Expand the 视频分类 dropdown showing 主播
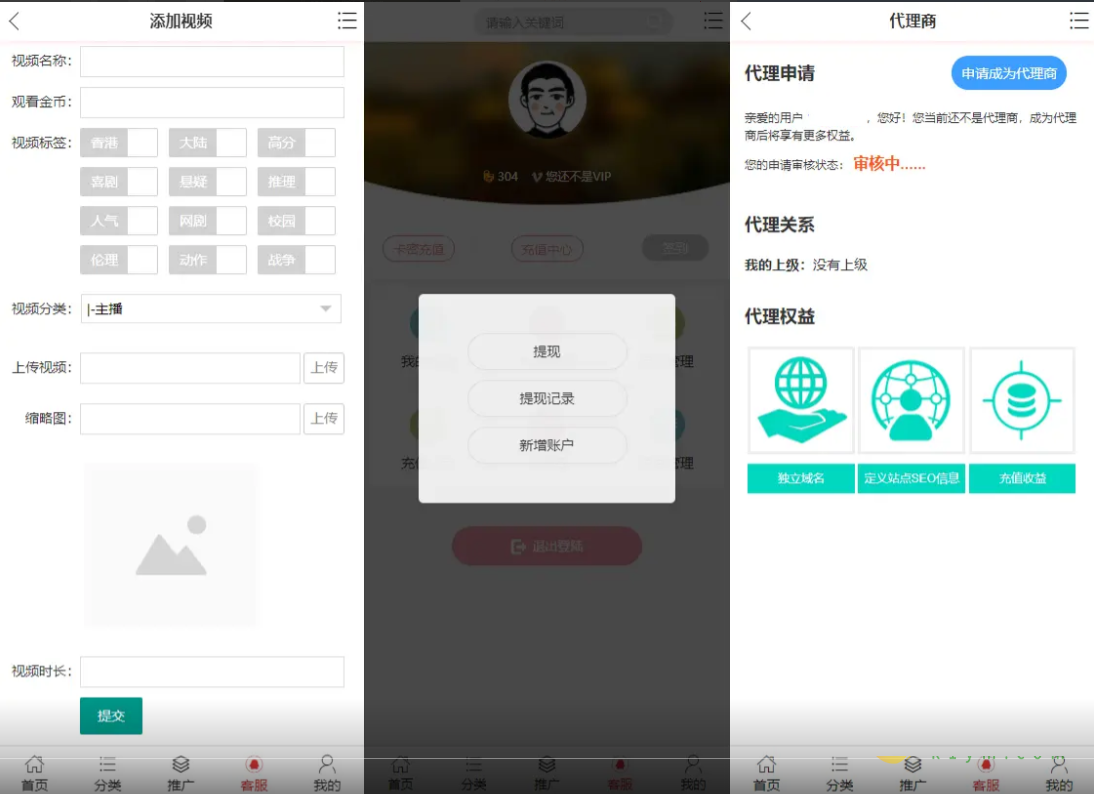Viewport: 1094px width, 794px height. (x=211, y=309)
